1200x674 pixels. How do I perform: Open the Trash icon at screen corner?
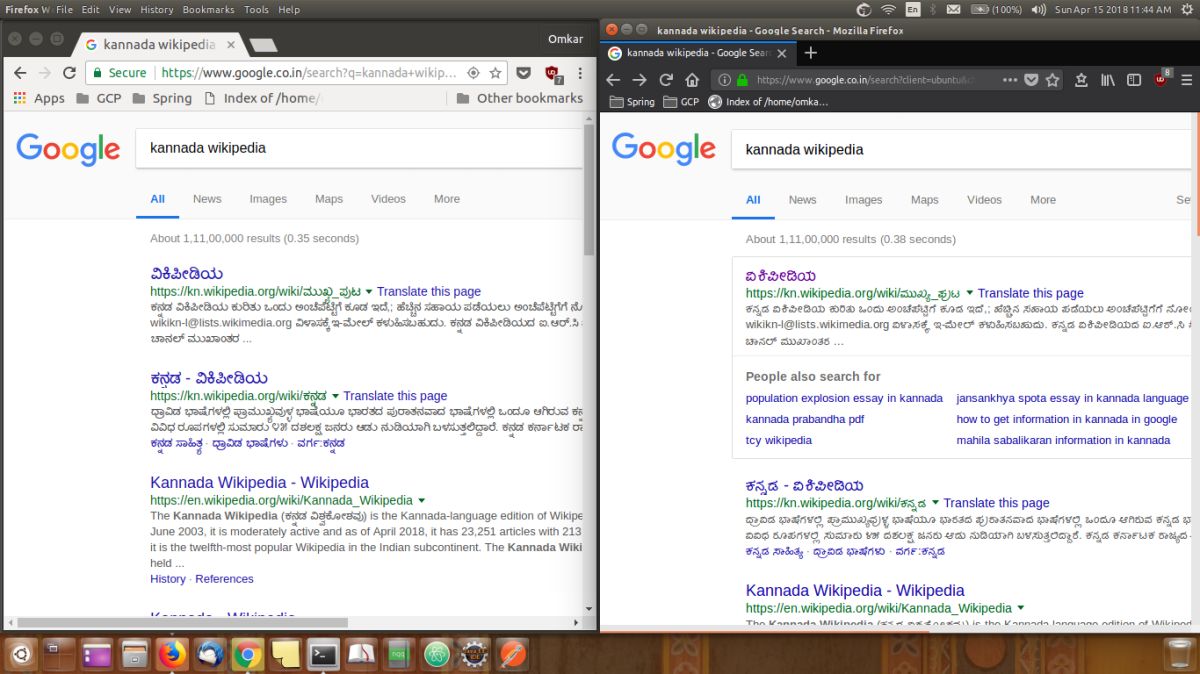click(x=1178, y=654)
